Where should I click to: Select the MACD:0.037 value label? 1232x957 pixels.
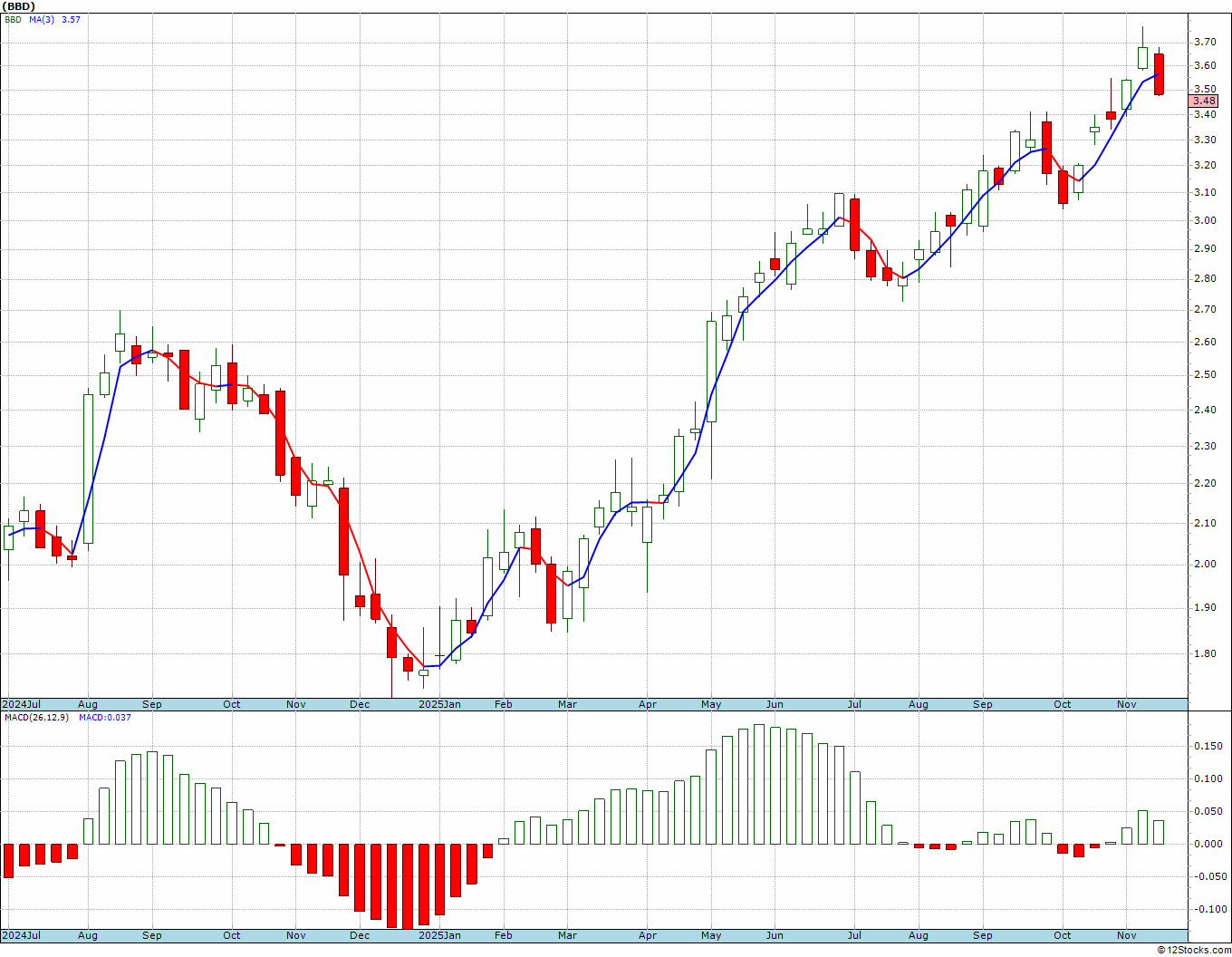coord(105,717)
